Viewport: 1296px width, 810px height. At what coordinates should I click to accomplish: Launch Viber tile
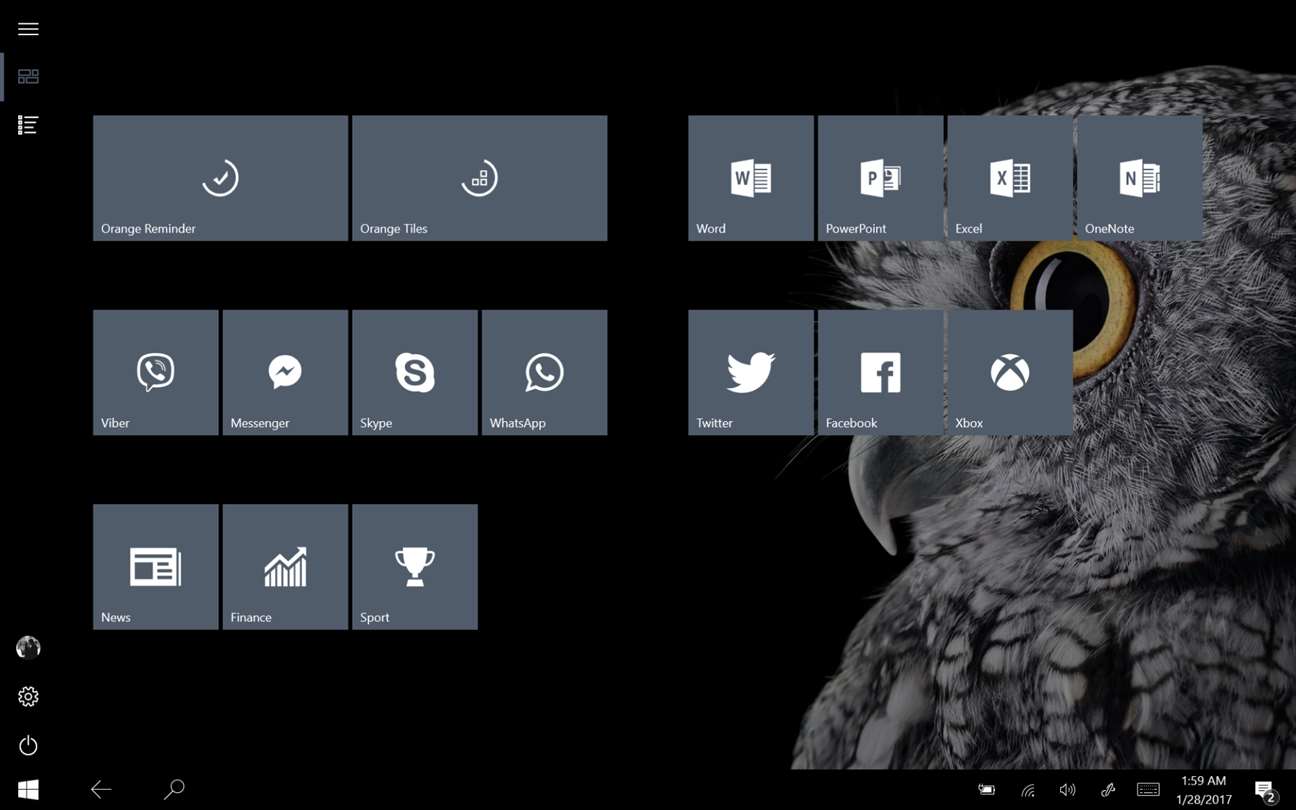[x=155, y=372]
